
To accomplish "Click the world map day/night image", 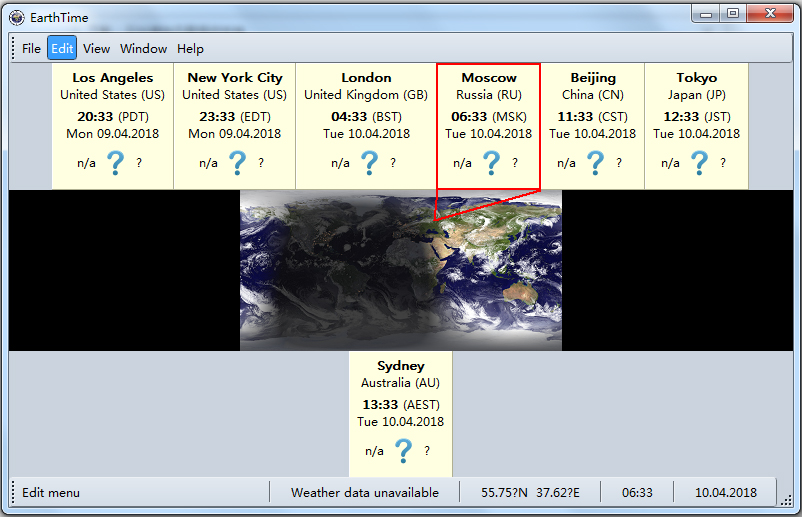I will click(401, 270).
